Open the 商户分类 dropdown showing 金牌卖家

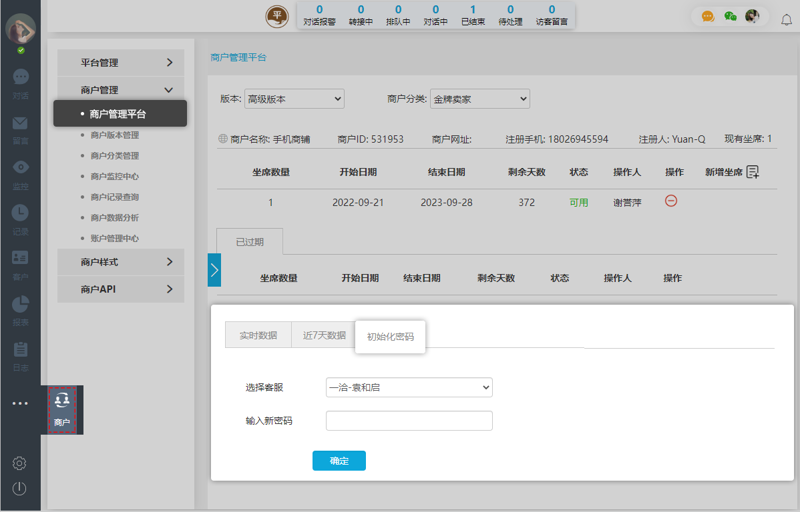(x=480, y=99)
